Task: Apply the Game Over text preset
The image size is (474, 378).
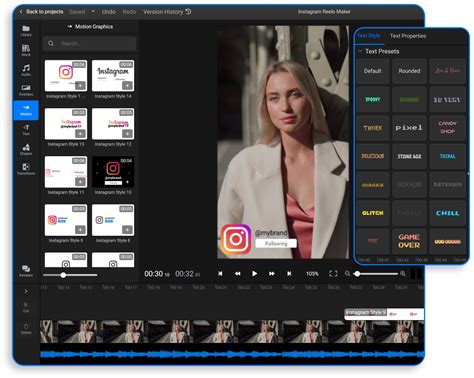Action: tap(409, 241)
